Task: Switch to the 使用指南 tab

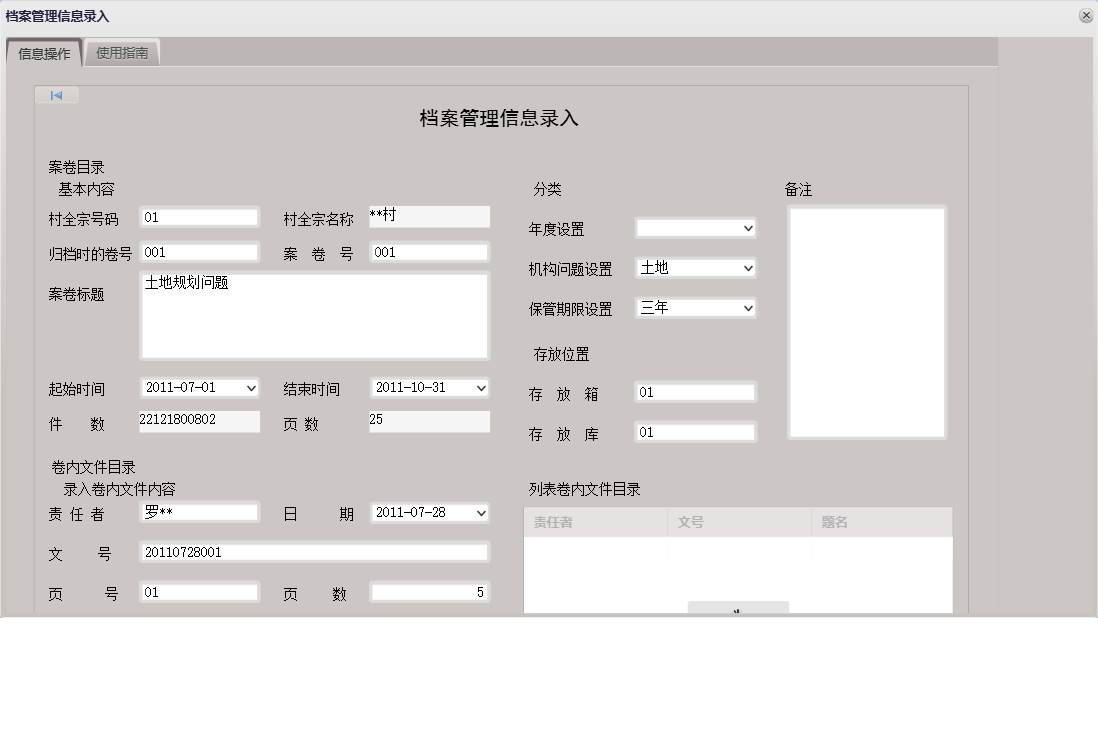Action: click(x=122, y=52)
